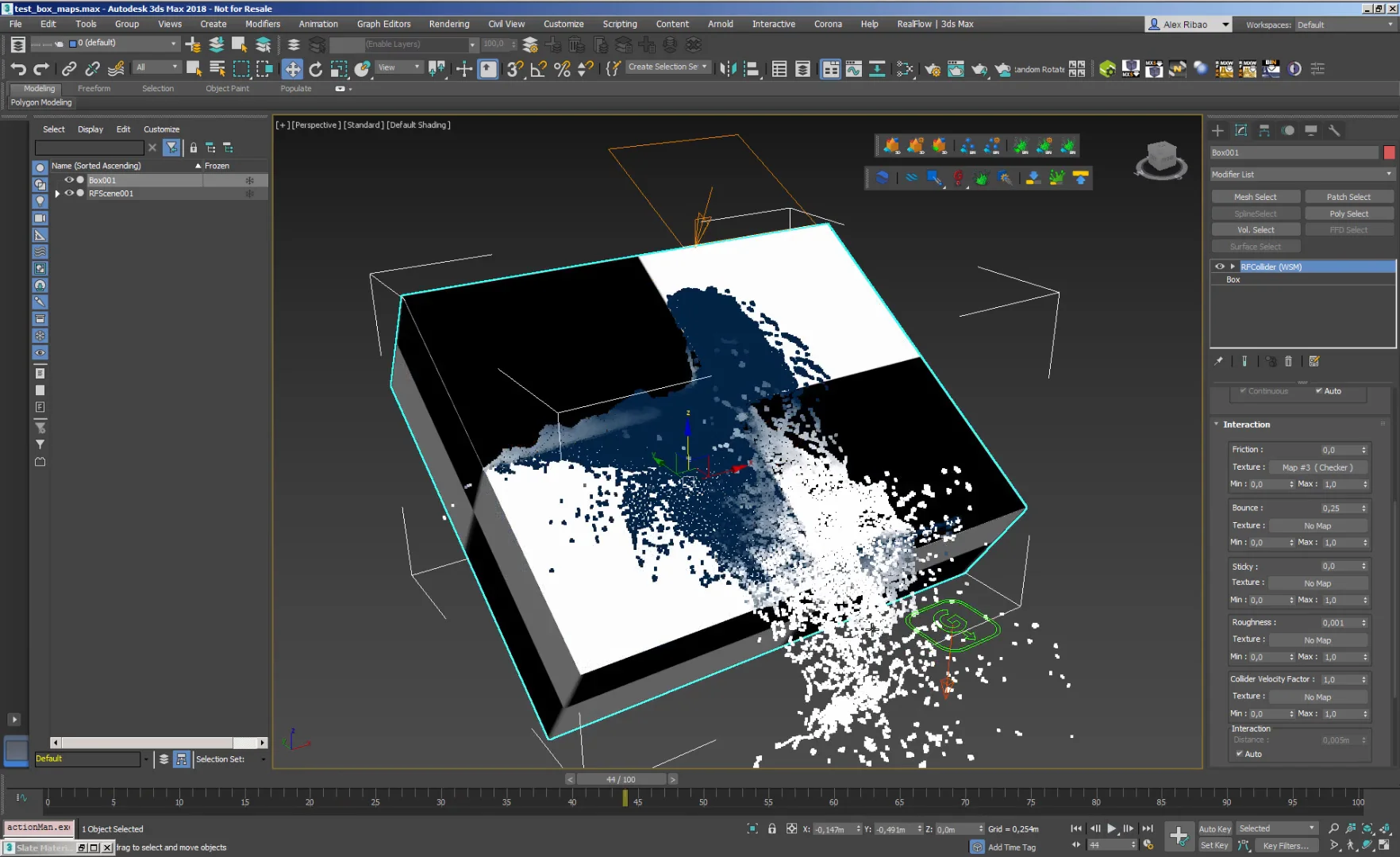Screen dimensions: 1400x857
Task: Toggle the RFCollider modifier eye icon
Action: coord(1219,267)
